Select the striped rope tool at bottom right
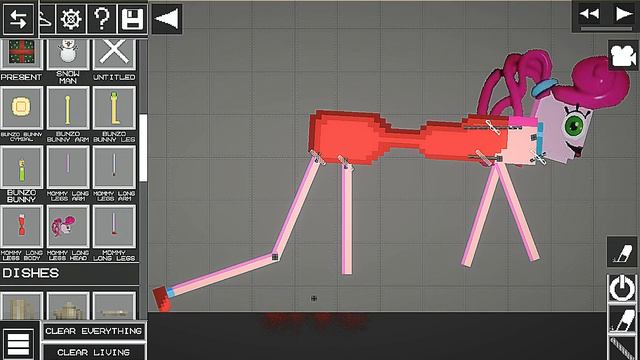 [x=622, y=349]
